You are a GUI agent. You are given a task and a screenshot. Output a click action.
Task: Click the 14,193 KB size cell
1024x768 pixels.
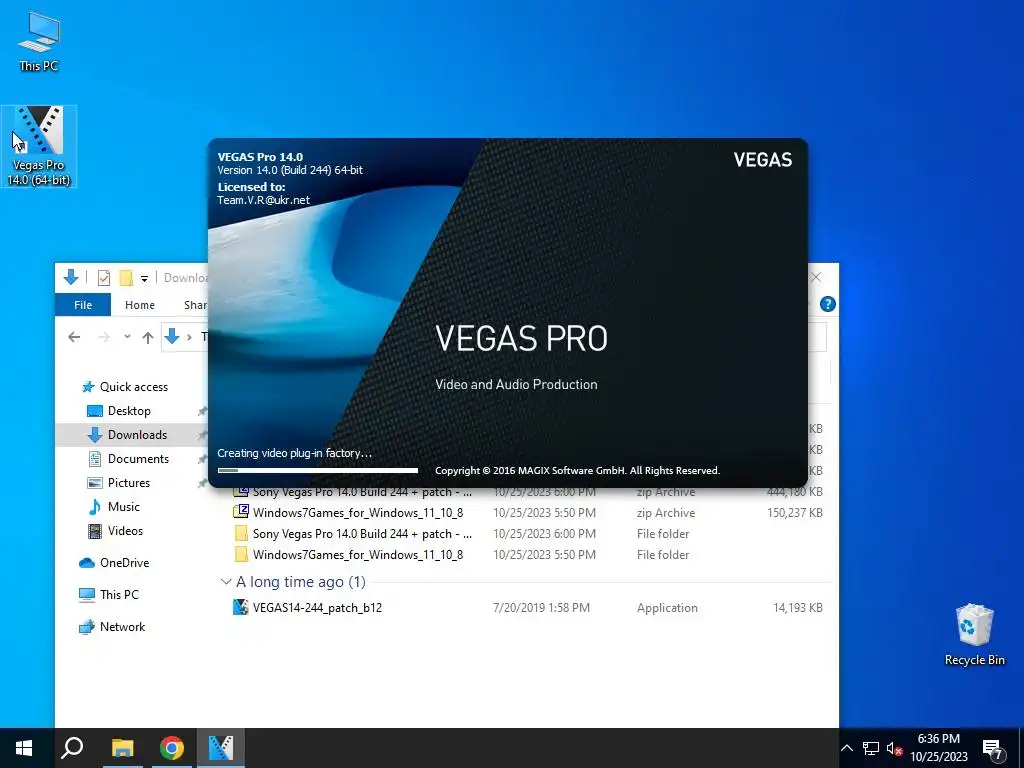797,607
